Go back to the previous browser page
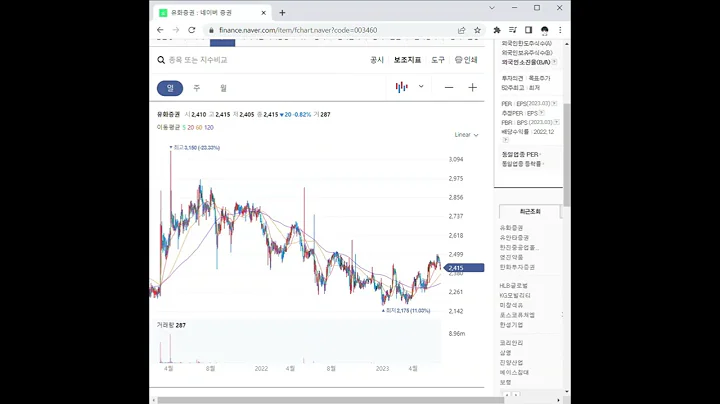Viewport: 720px width, 404px height. coord(160,30)
